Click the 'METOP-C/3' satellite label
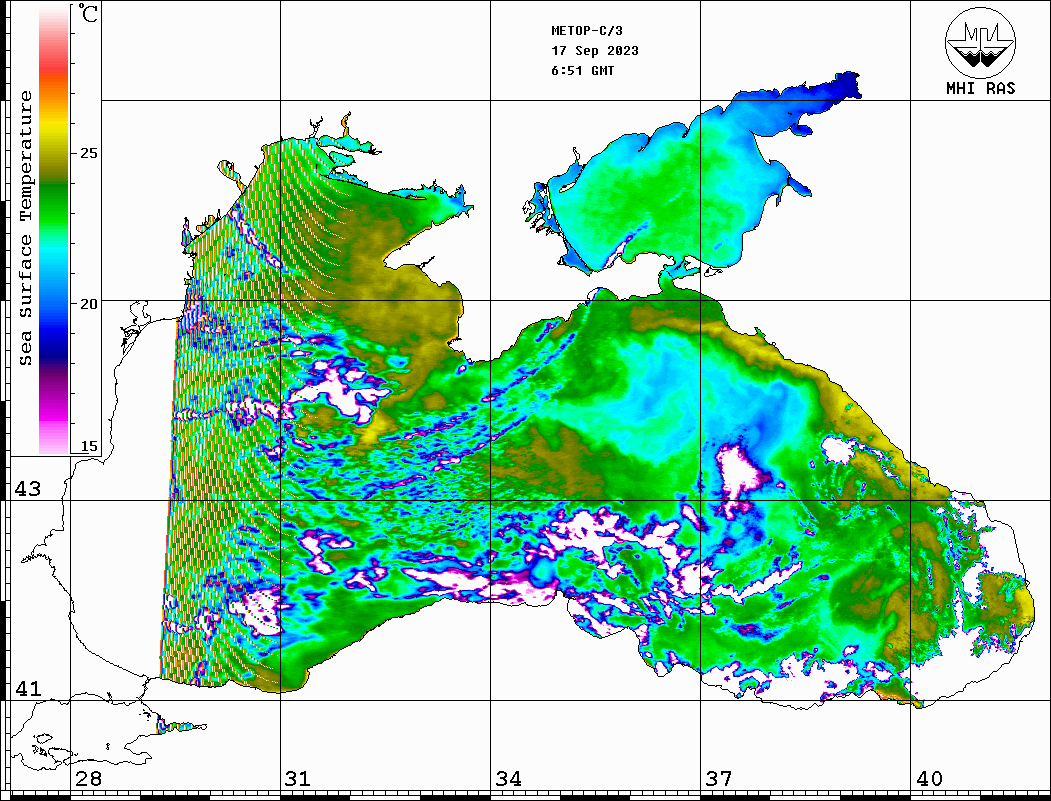Screen dimensions: 1051x801 [x=587, y=31]
